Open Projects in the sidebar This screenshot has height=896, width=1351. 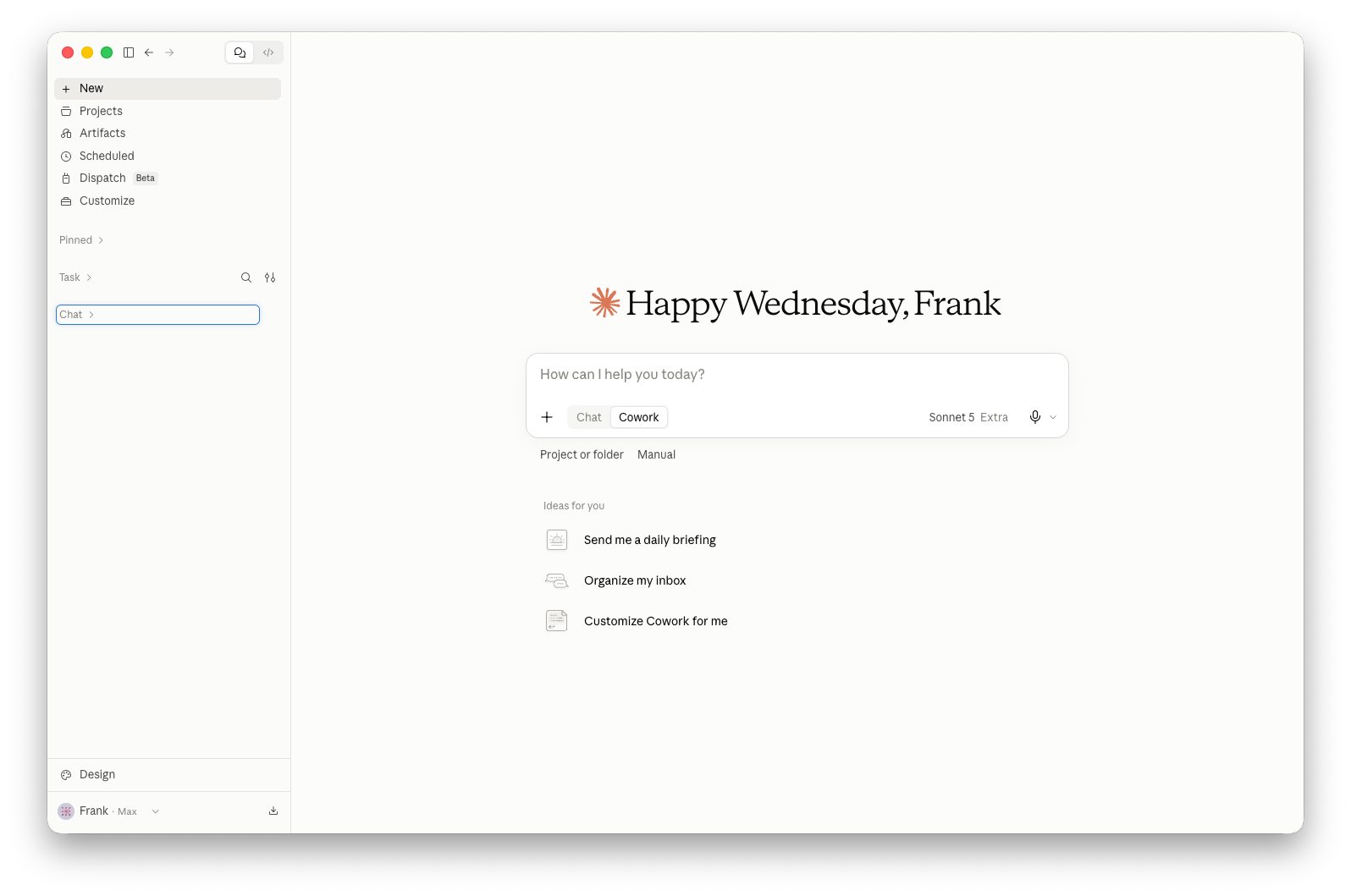click(x=168, y=111)
